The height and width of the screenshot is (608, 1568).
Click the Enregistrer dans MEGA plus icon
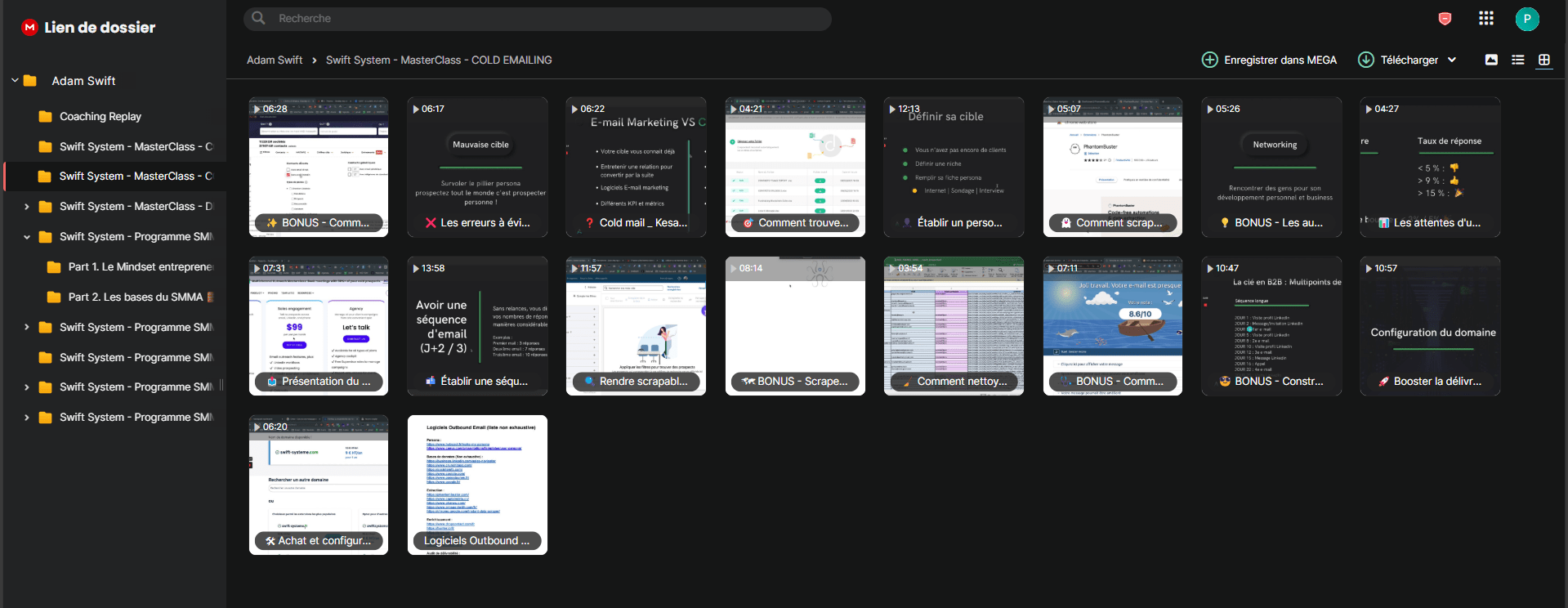(x=1210, y=60)
